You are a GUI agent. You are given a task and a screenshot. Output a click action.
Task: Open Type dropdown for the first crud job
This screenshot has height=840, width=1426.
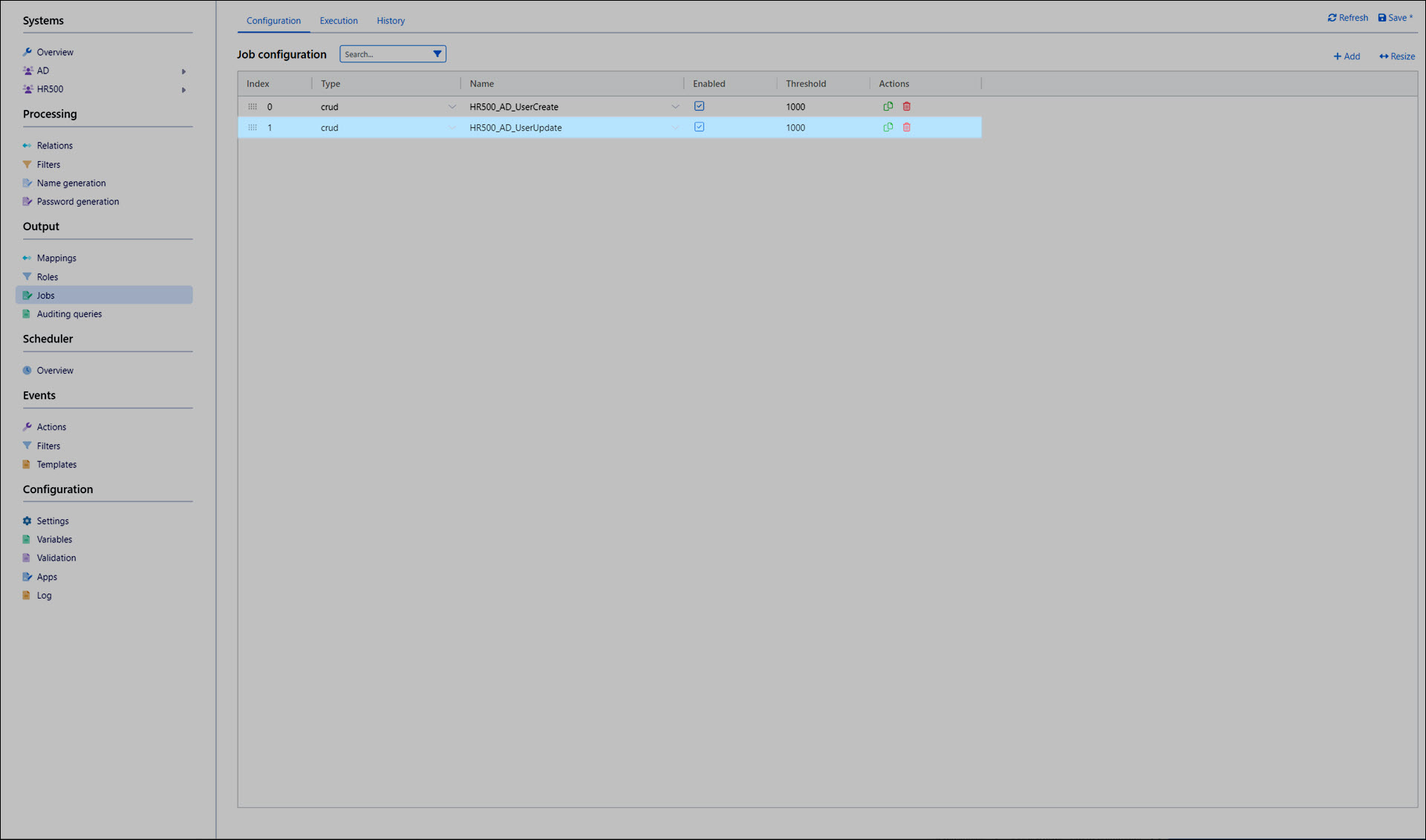point(452,107)
